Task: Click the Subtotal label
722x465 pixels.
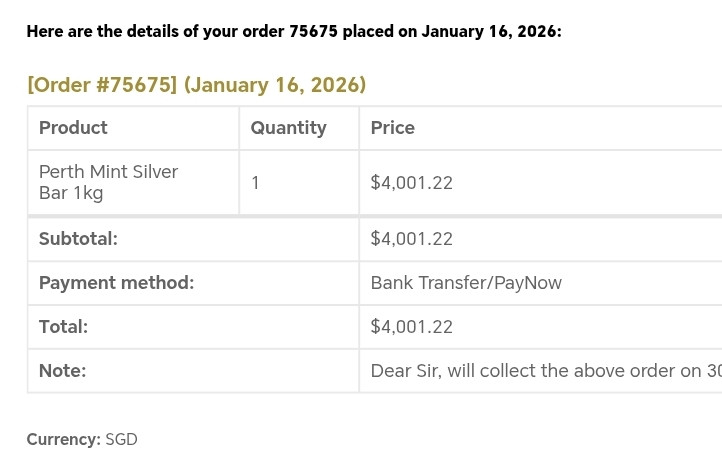Action: pos(78,239)
